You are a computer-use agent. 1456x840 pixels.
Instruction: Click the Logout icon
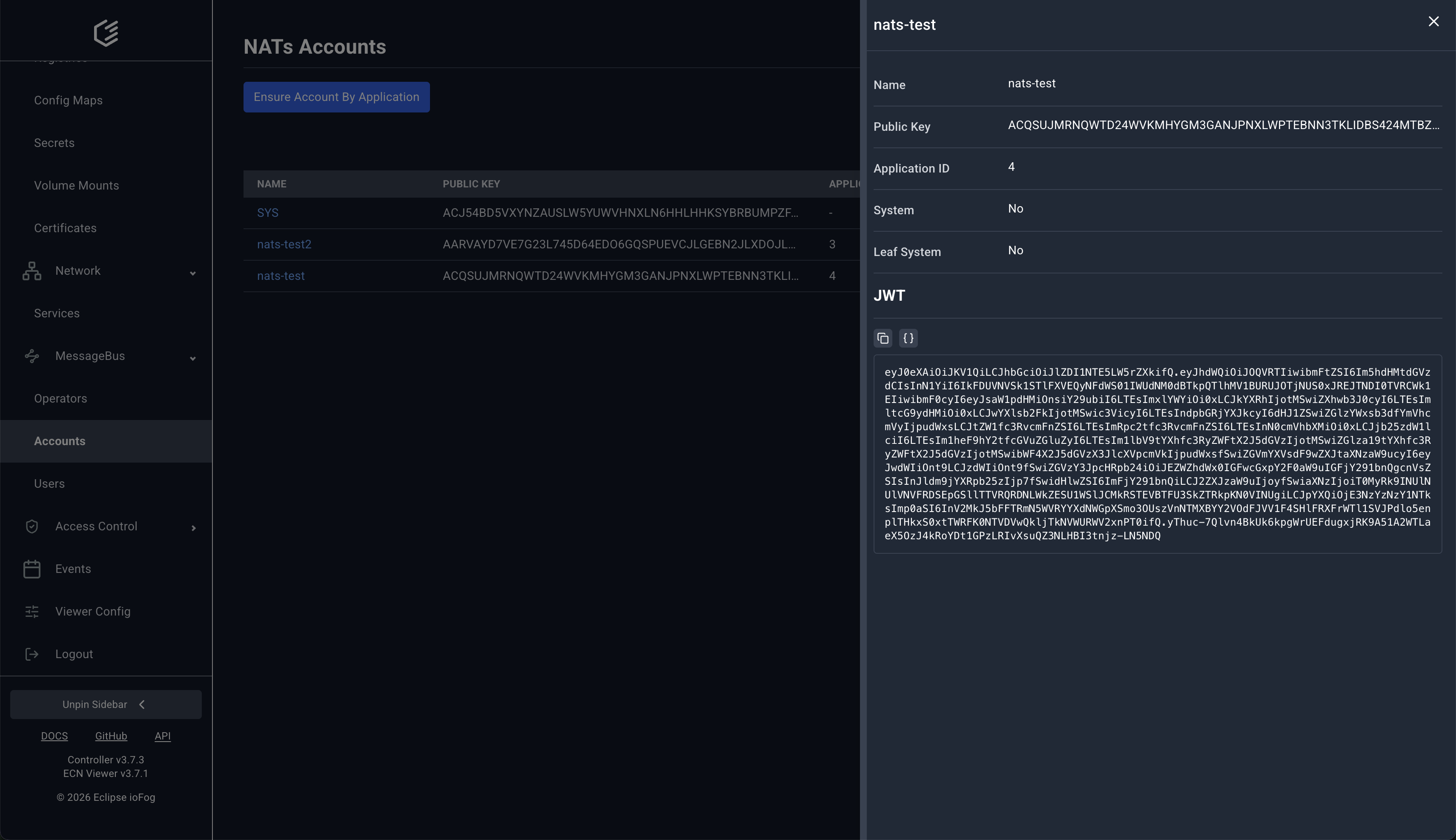click(x=32, y=654)
